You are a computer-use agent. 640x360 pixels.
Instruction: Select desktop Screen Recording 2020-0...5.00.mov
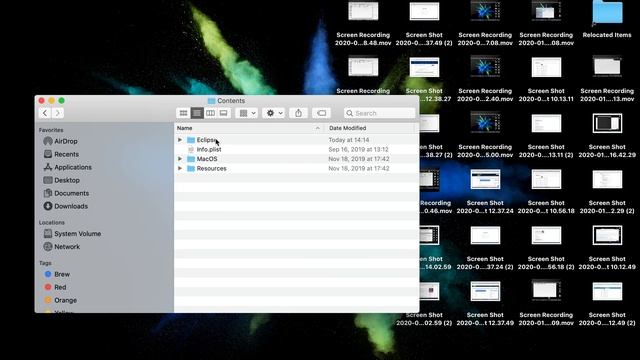(x=485, y=135)
